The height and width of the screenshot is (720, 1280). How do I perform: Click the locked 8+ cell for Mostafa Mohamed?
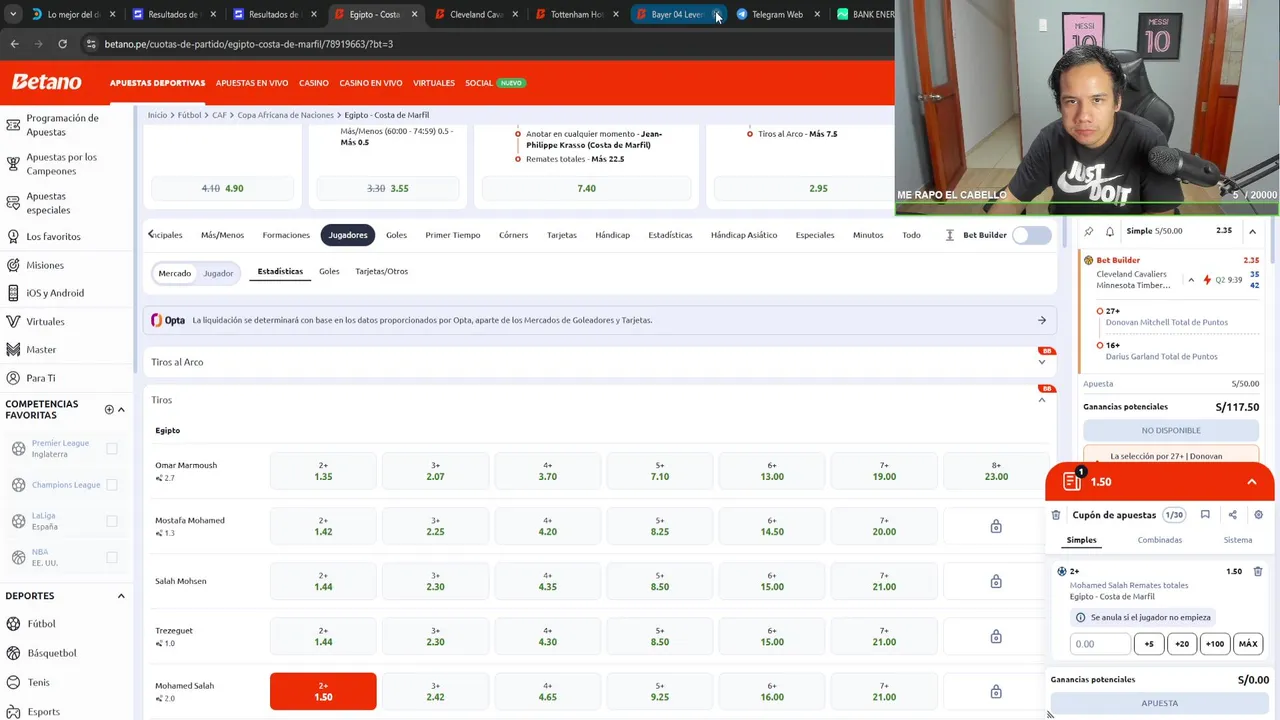pos(996,526)
